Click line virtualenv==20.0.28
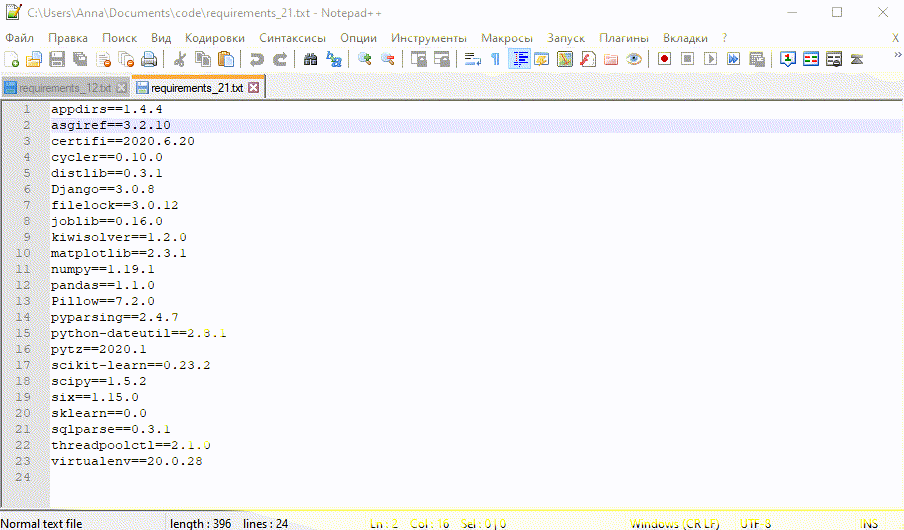Image resolution: width=904 pixels, height=530 pixels. (x=126, y=461)
